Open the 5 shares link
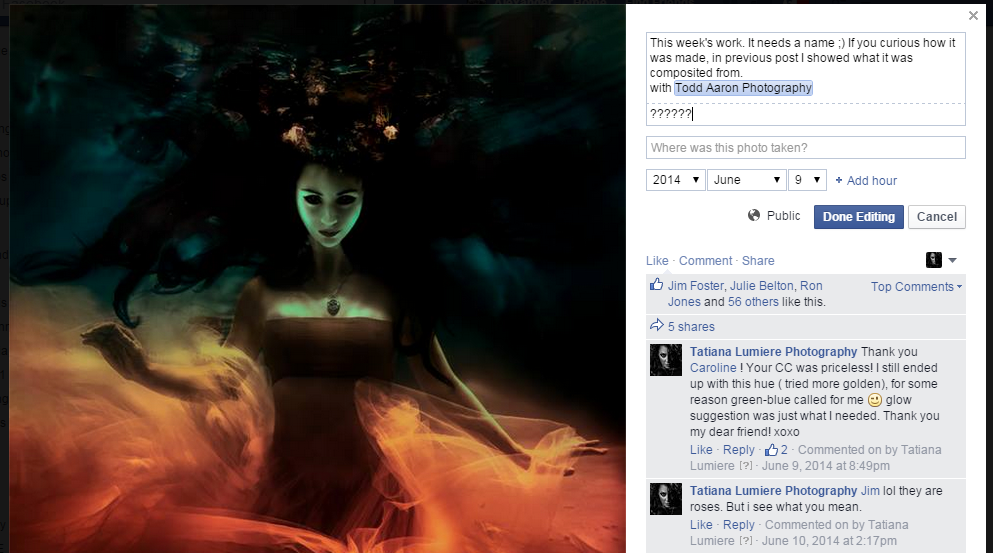This screenshot has height=553, width=993. click(x=691, y=327)
